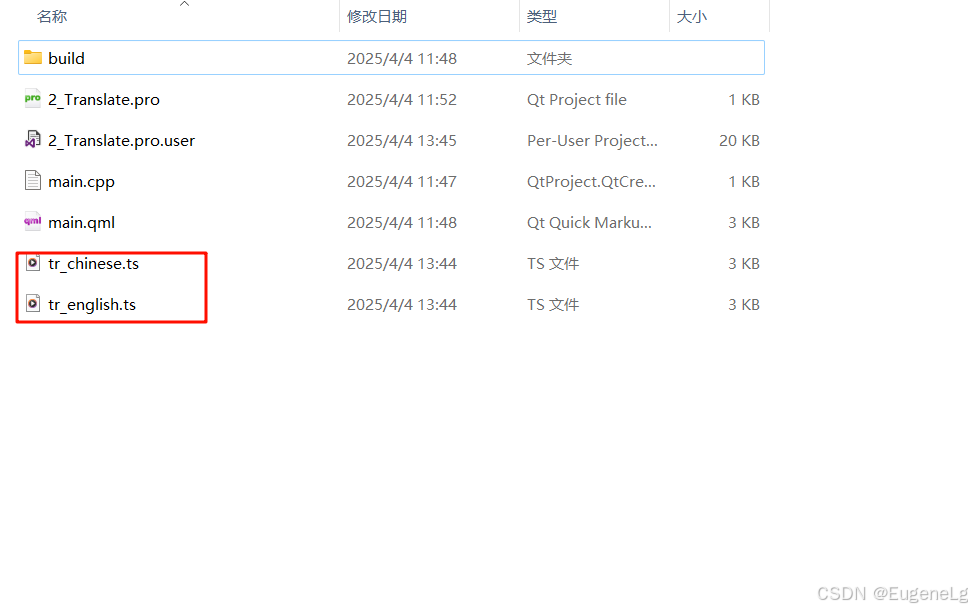Click the 1 KB size of 2_Translate.pro

[744, 100]
